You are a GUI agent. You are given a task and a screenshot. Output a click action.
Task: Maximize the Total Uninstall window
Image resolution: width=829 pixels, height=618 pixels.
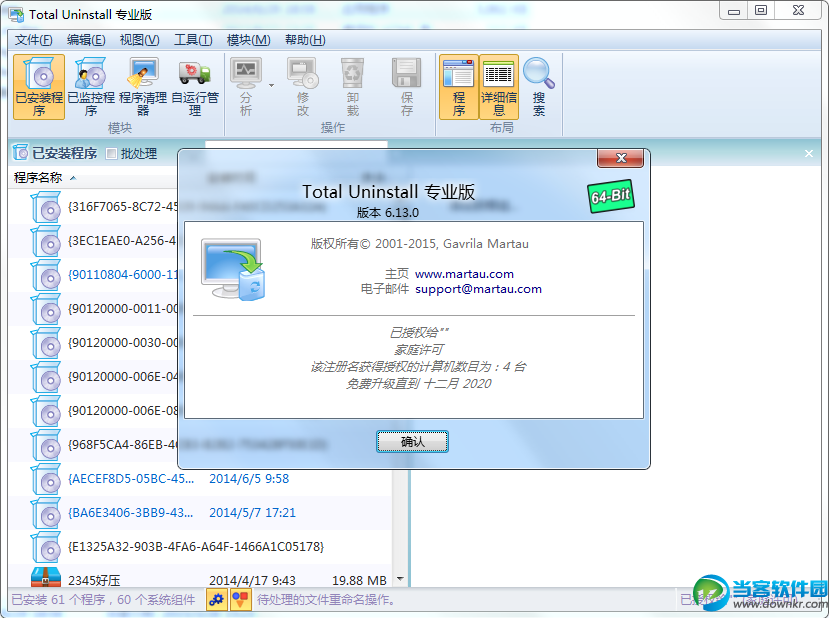(x=761, y=11)
